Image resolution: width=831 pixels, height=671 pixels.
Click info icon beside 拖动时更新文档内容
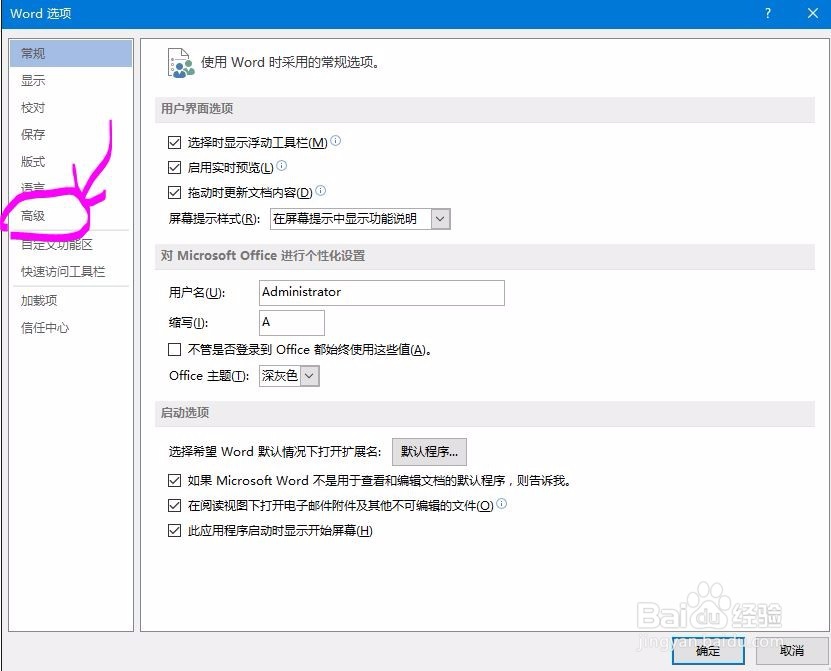(321, 191)
